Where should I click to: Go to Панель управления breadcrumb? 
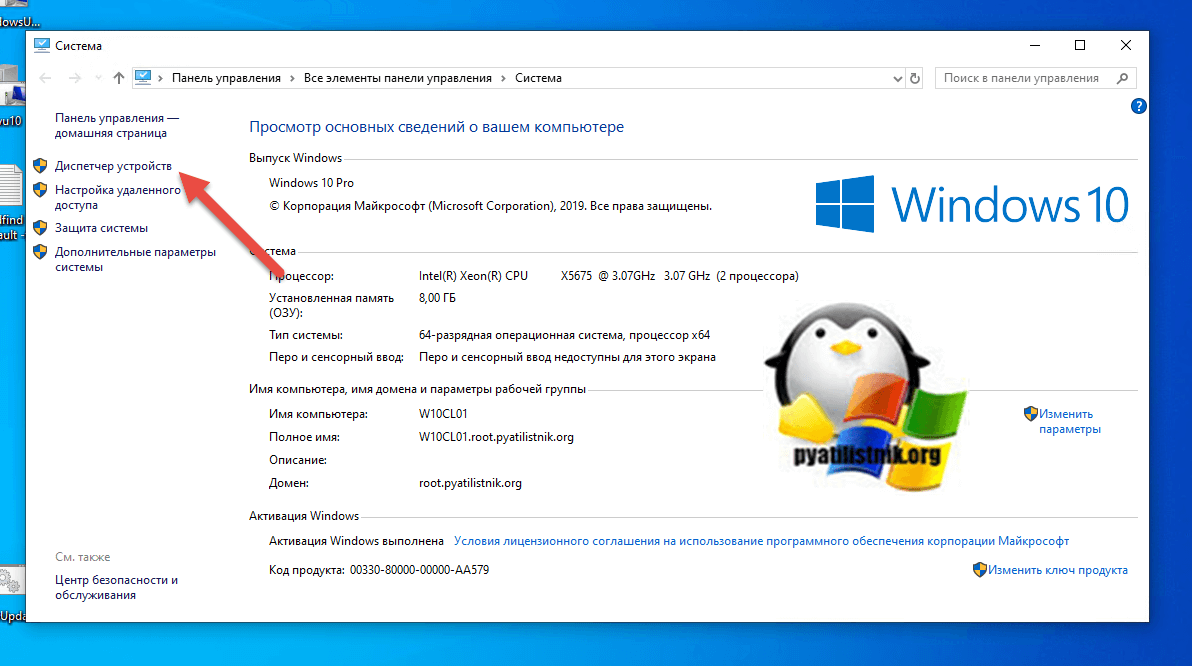tap(227, 78)
